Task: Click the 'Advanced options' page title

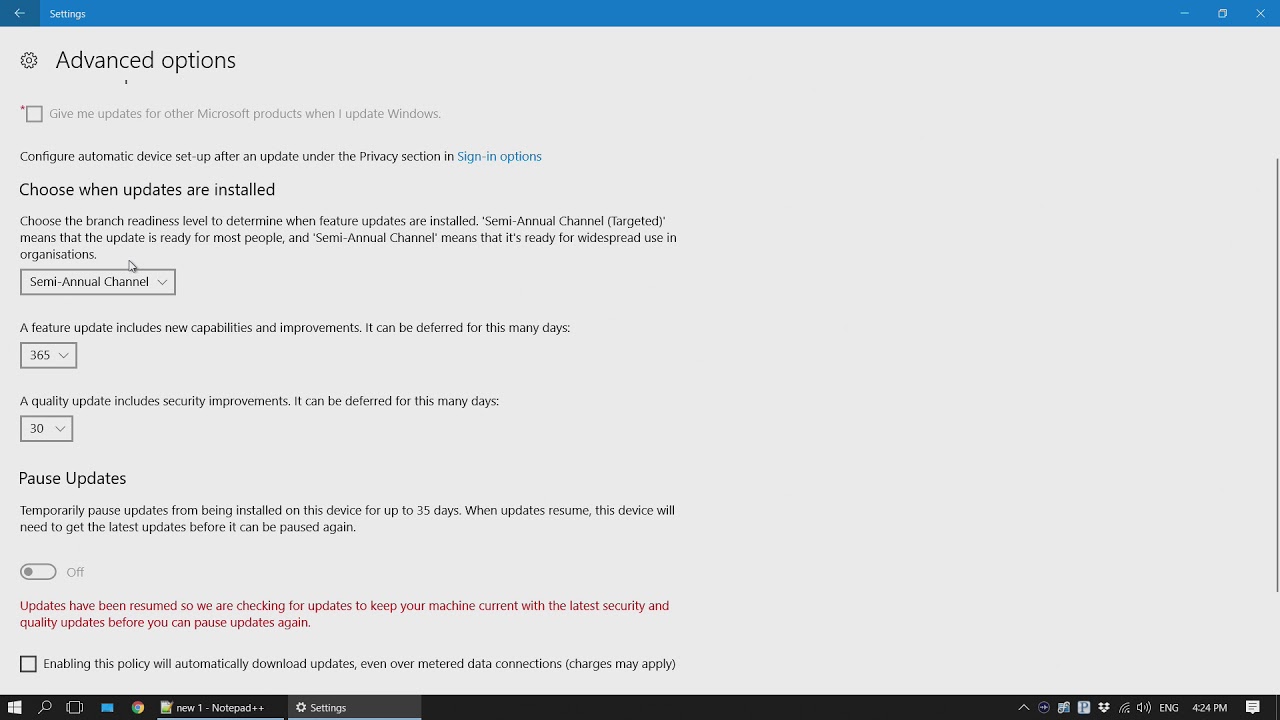Action: [x=145, y=60]
